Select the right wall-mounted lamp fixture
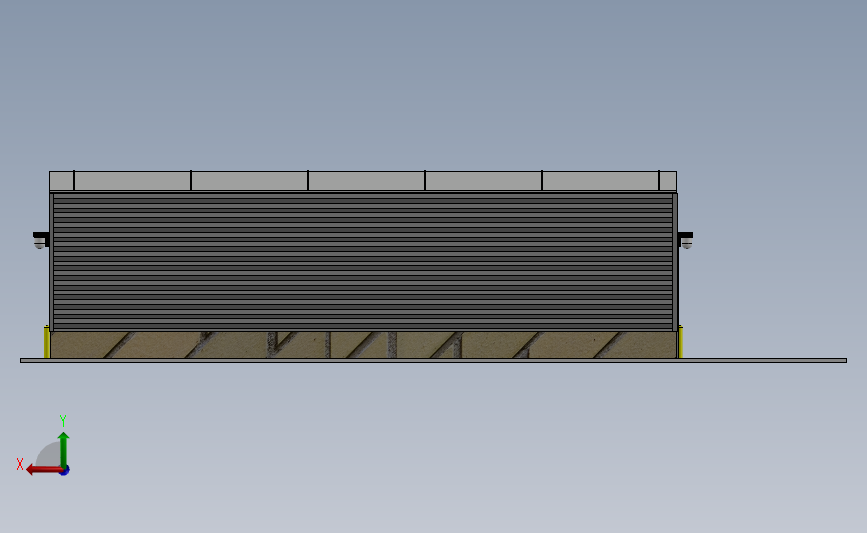Viewport: 867px width, 533px height. [x=686, y=241]
